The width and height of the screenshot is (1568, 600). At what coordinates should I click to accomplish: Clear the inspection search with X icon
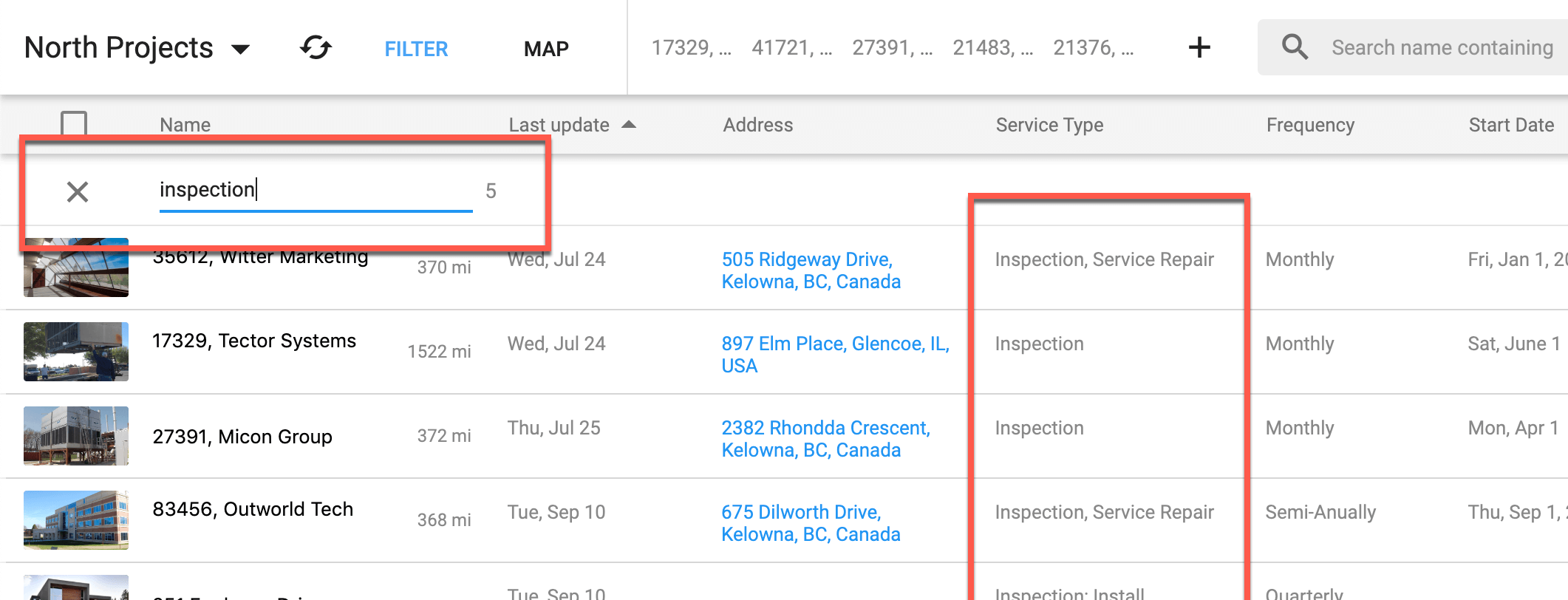78,192
